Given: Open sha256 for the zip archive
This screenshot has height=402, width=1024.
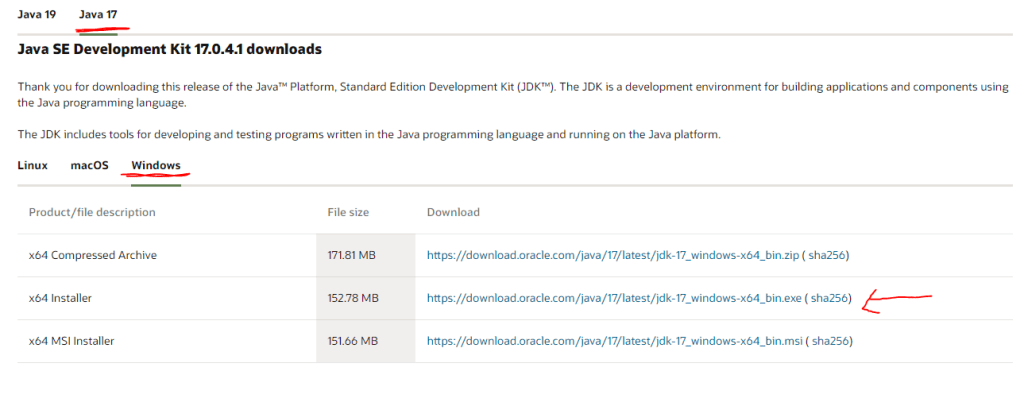Looking at the screenshot, I should (827, 256).
